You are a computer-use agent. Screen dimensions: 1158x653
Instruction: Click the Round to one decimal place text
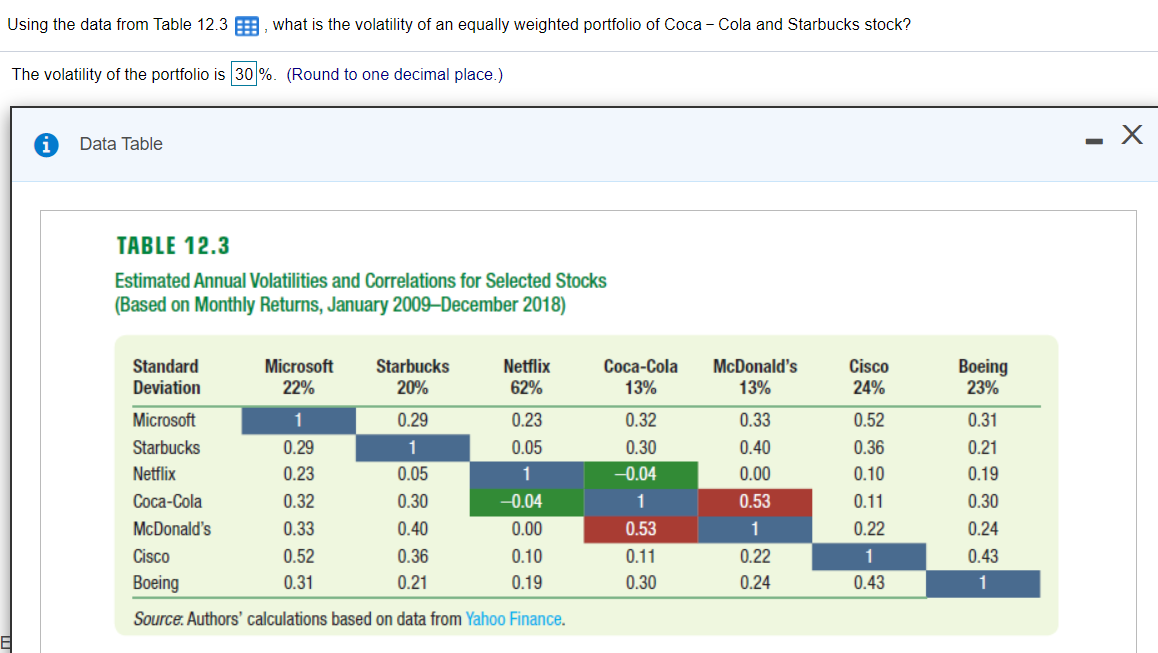(397, 74)
